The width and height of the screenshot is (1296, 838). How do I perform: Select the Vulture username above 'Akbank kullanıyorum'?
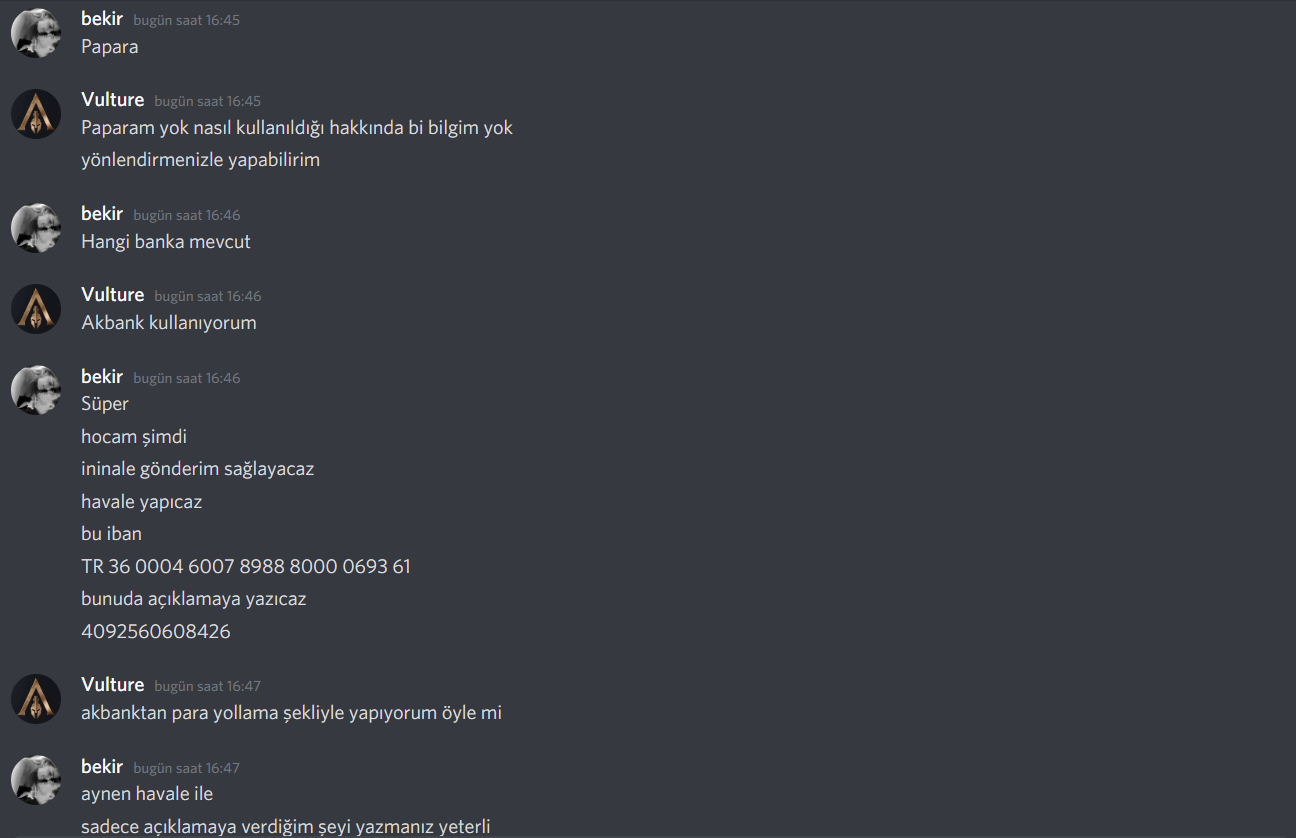[x=113, y=295]
